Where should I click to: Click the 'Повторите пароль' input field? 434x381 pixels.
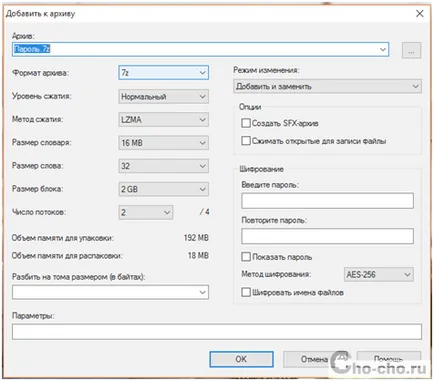point(327,236)
